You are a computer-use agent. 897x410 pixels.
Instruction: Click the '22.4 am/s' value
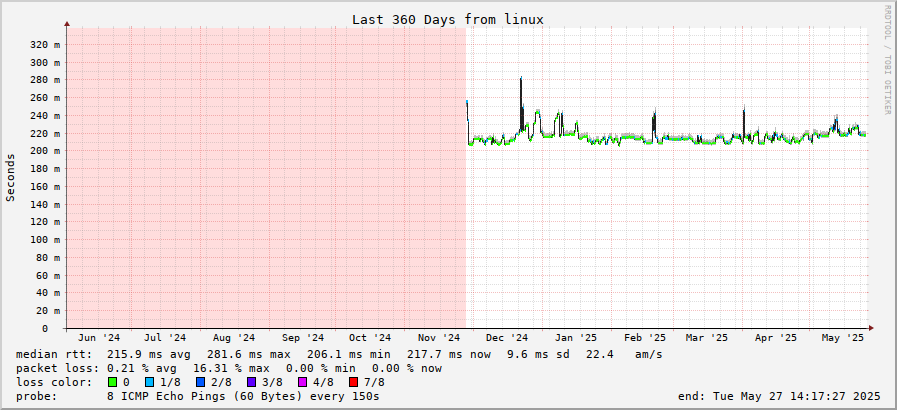coord(624,355)
